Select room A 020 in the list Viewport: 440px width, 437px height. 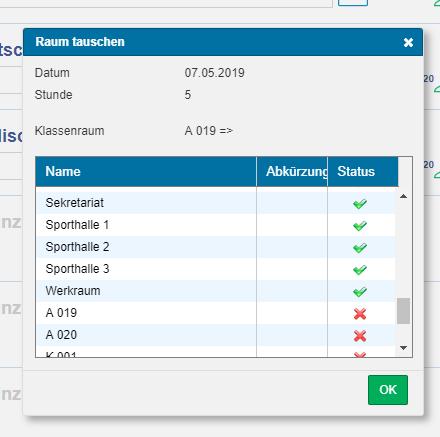[215, 335]
